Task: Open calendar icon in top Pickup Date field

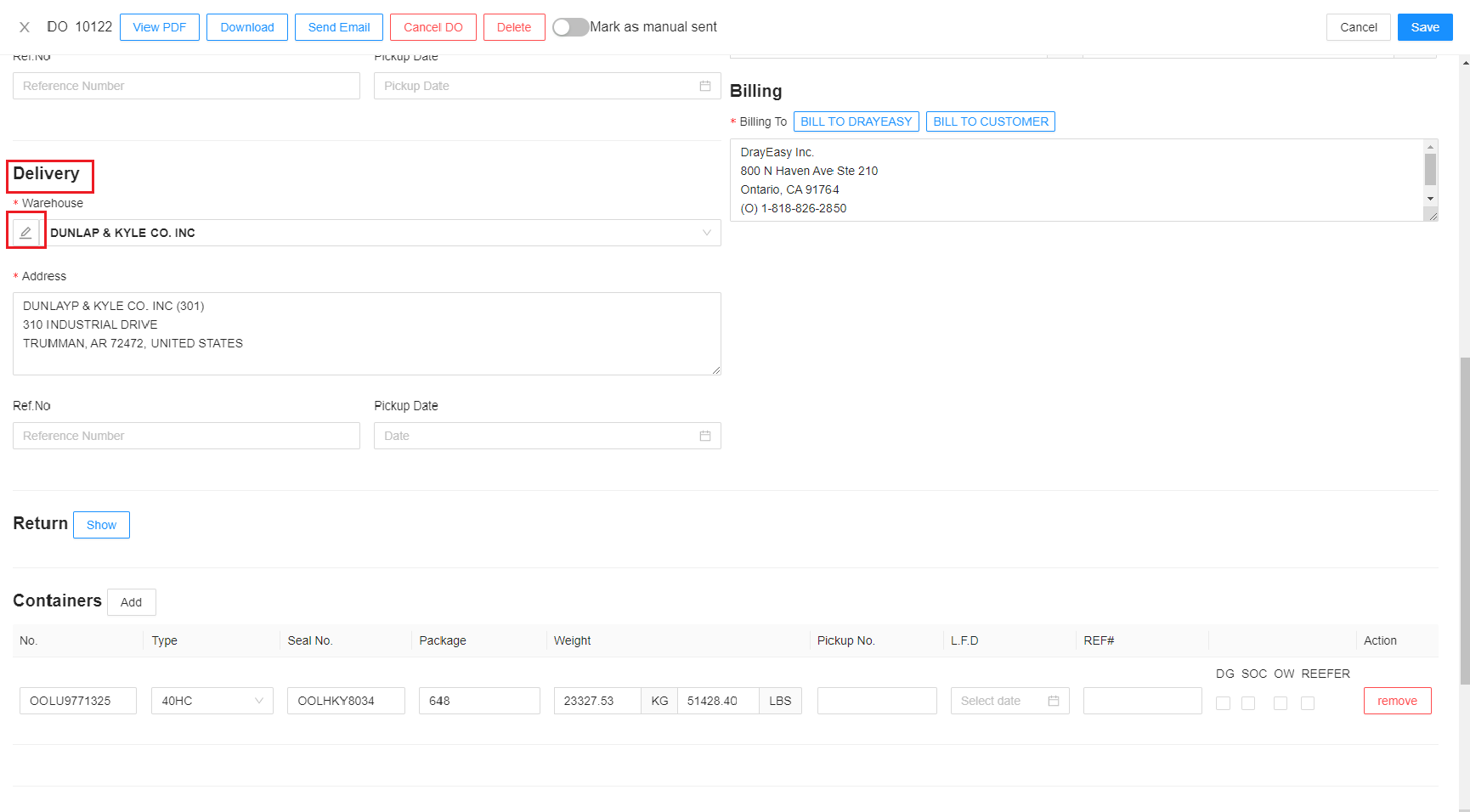Action: 704,86
